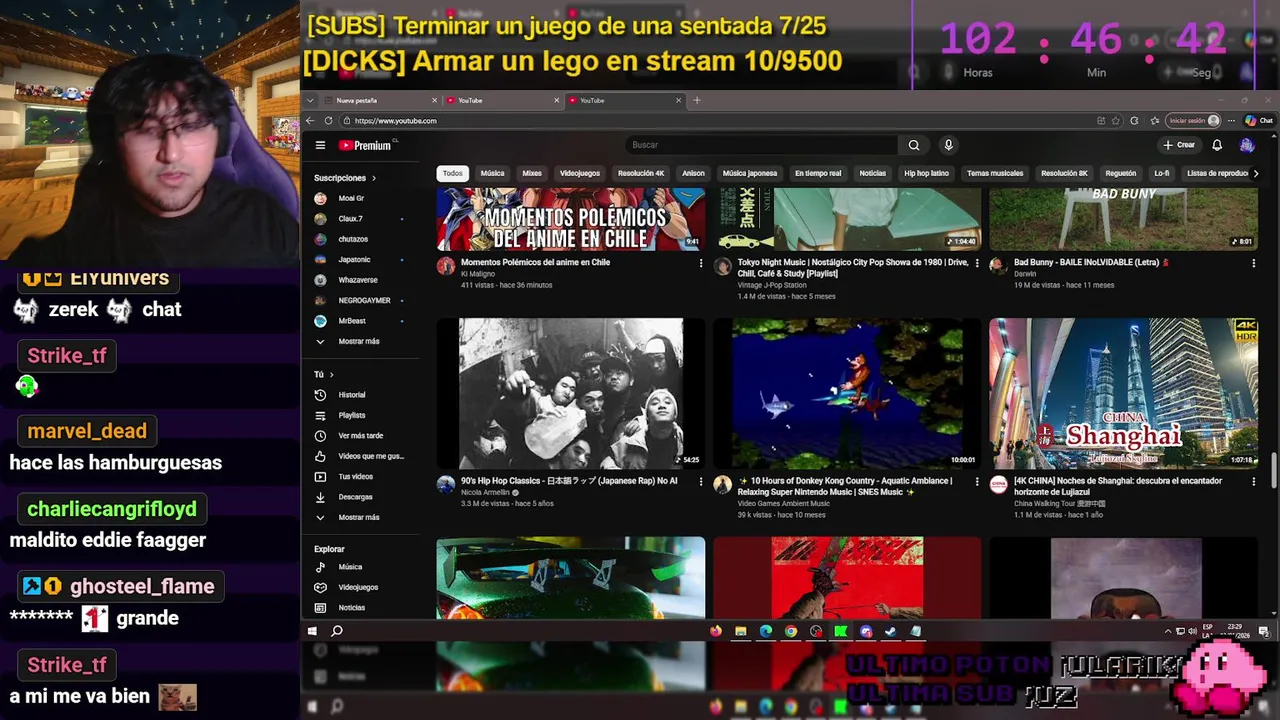The width and height of the screenshot is (1280, 720).
Task: Open the Ki Maligno channel link
Action: click(x=478, y=274)
